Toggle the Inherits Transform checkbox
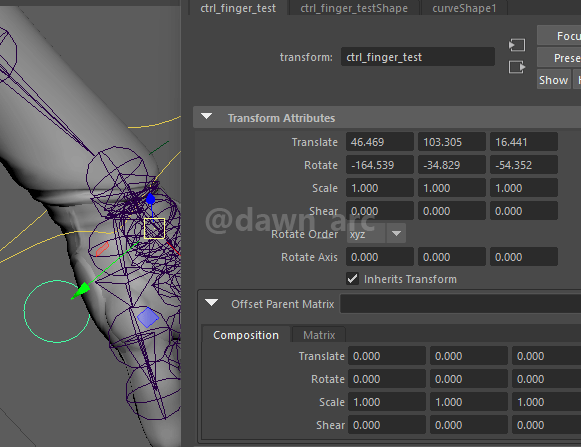The width and height of the screenshot is (581, 447). [x=352, y=279]
